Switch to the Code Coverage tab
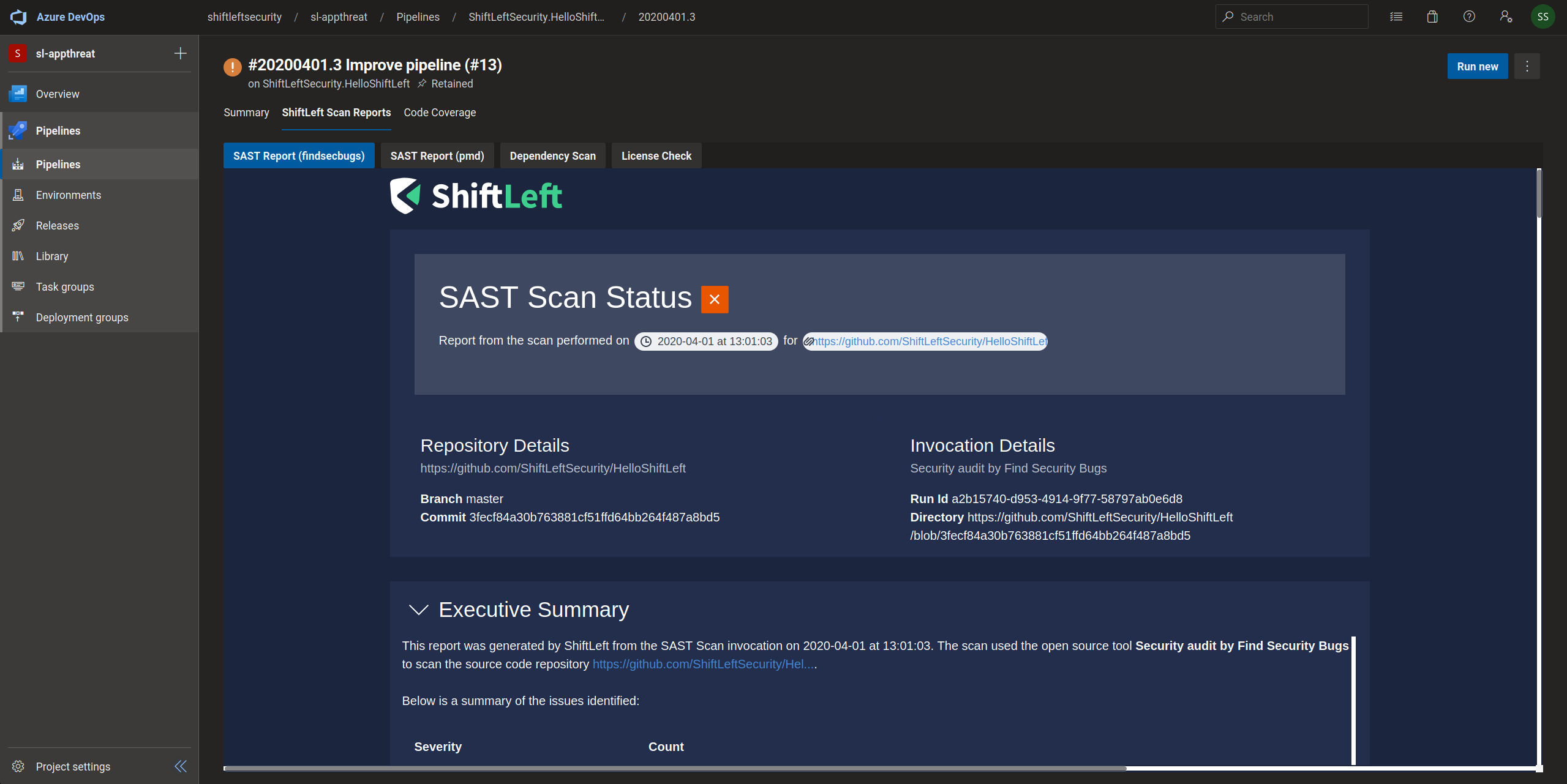Image resolution: width=1567 pixels, height=784 pixels. (440, 113)
